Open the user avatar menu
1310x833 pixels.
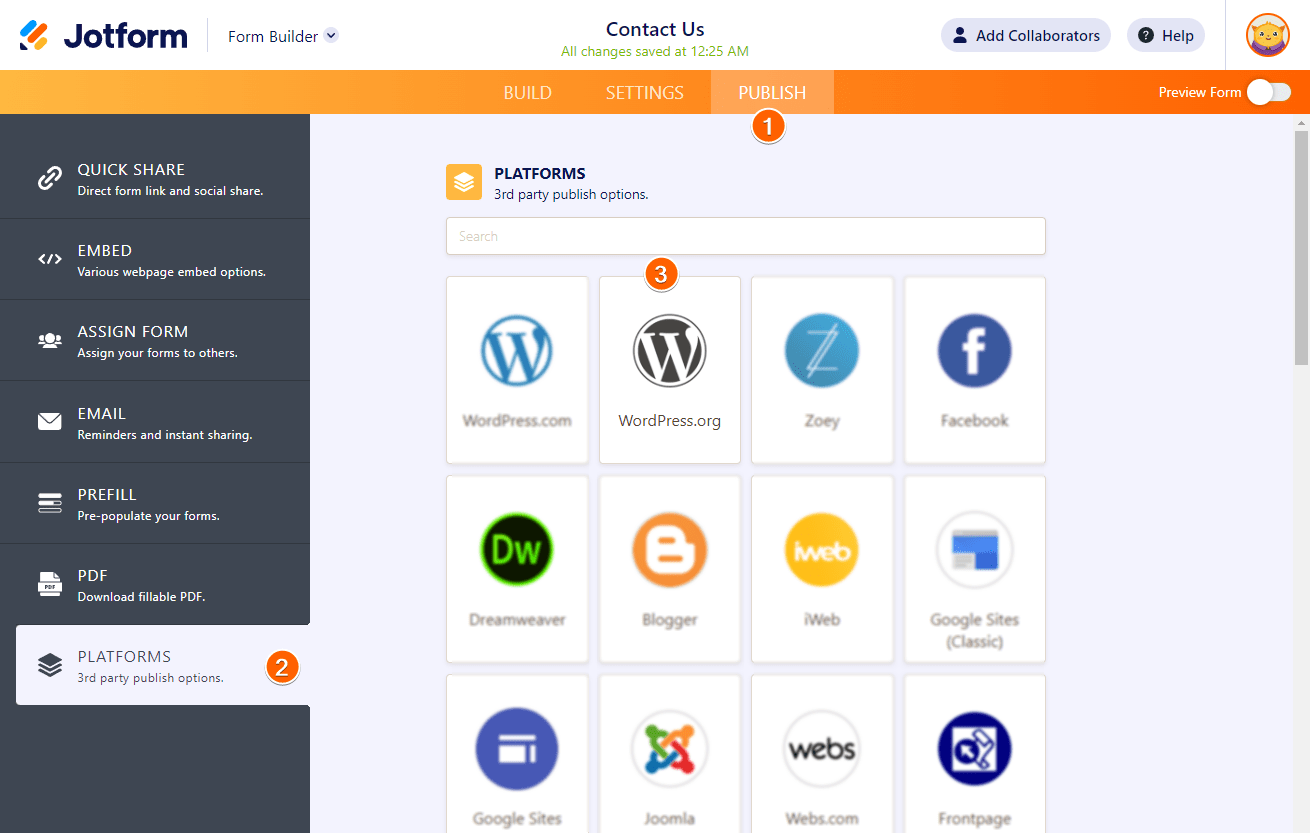click(x=1267, y=35)
